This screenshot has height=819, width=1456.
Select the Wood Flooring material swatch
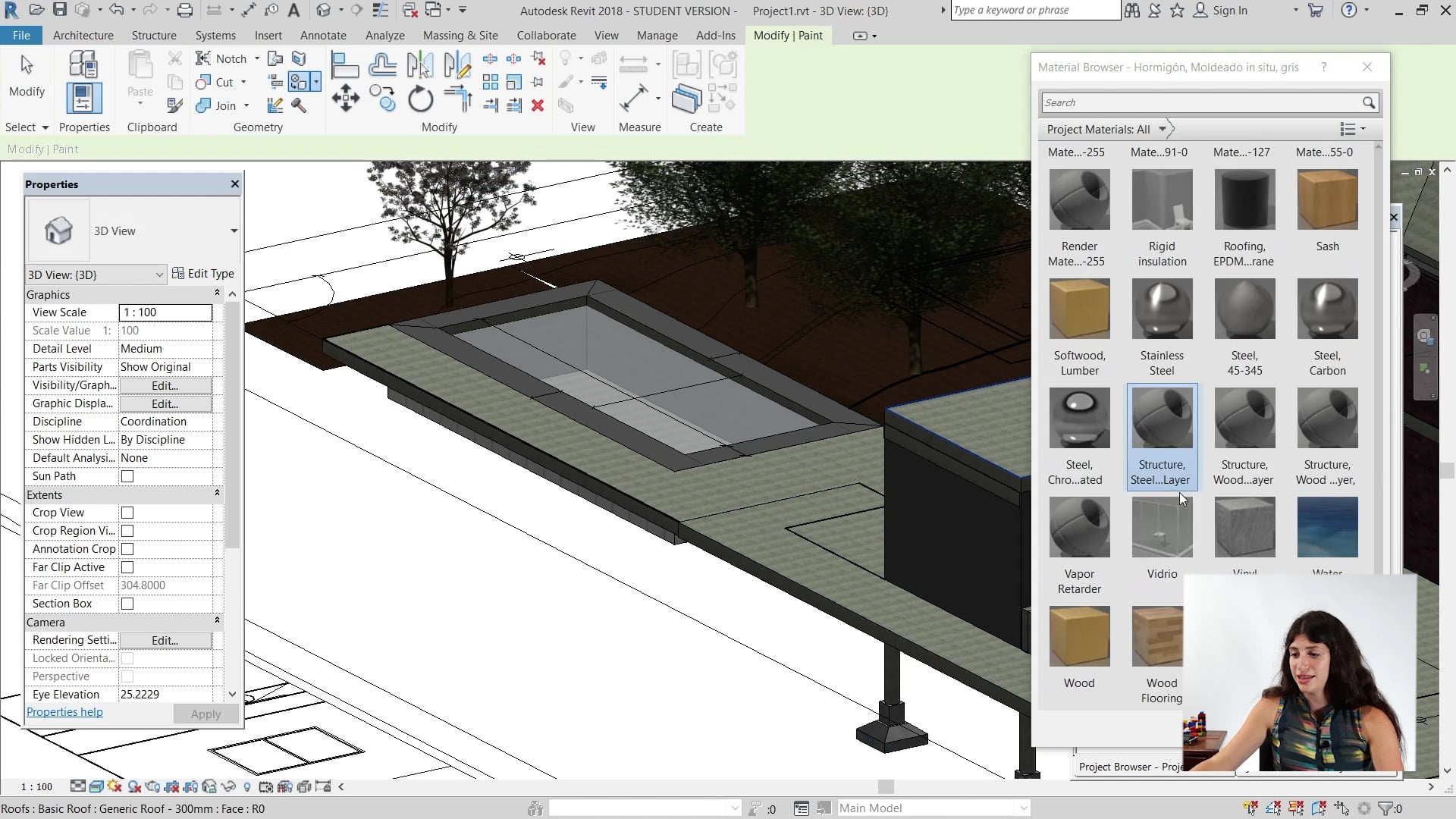coord(1158,637)
